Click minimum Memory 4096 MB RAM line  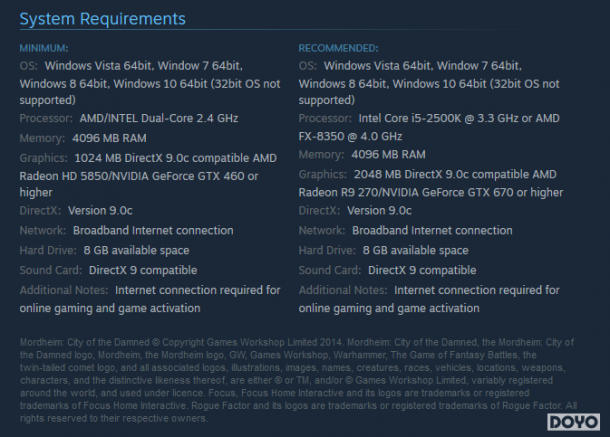point(83,138)
